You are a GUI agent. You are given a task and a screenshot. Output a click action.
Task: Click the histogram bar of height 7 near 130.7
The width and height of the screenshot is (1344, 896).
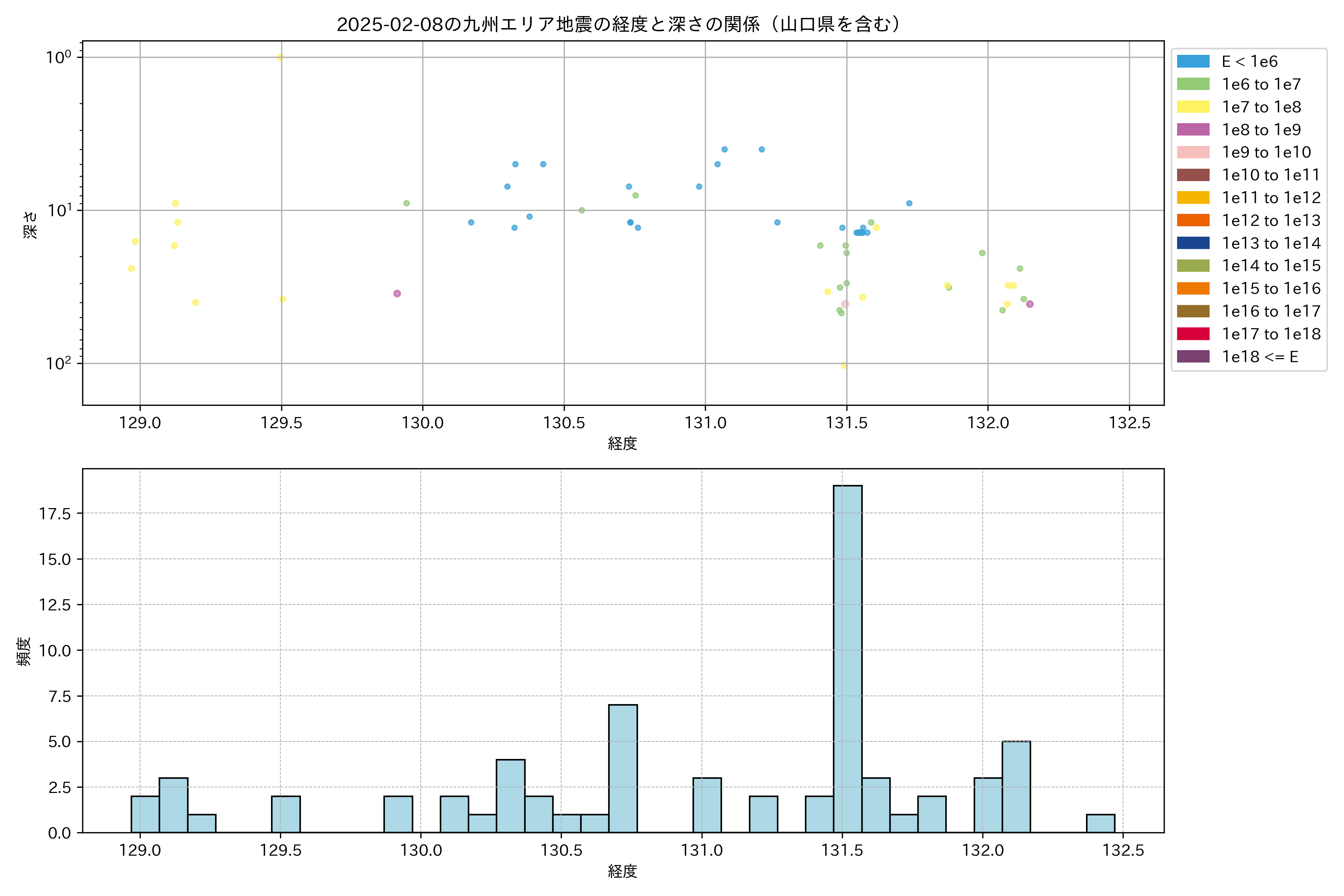pyautogui.click(x=623, y=768)
